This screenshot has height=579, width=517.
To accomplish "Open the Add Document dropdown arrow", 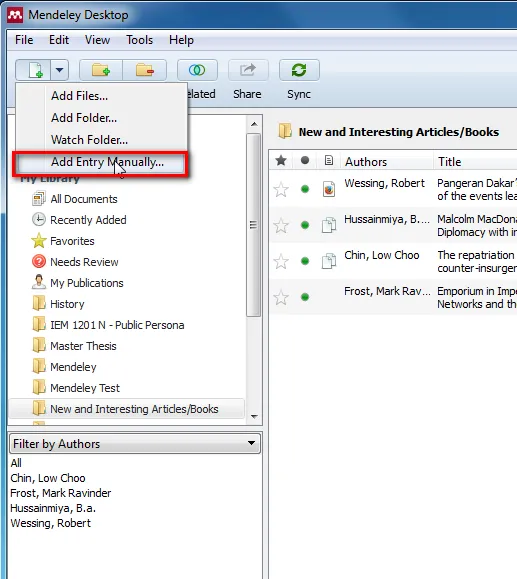I will point(59,69).
